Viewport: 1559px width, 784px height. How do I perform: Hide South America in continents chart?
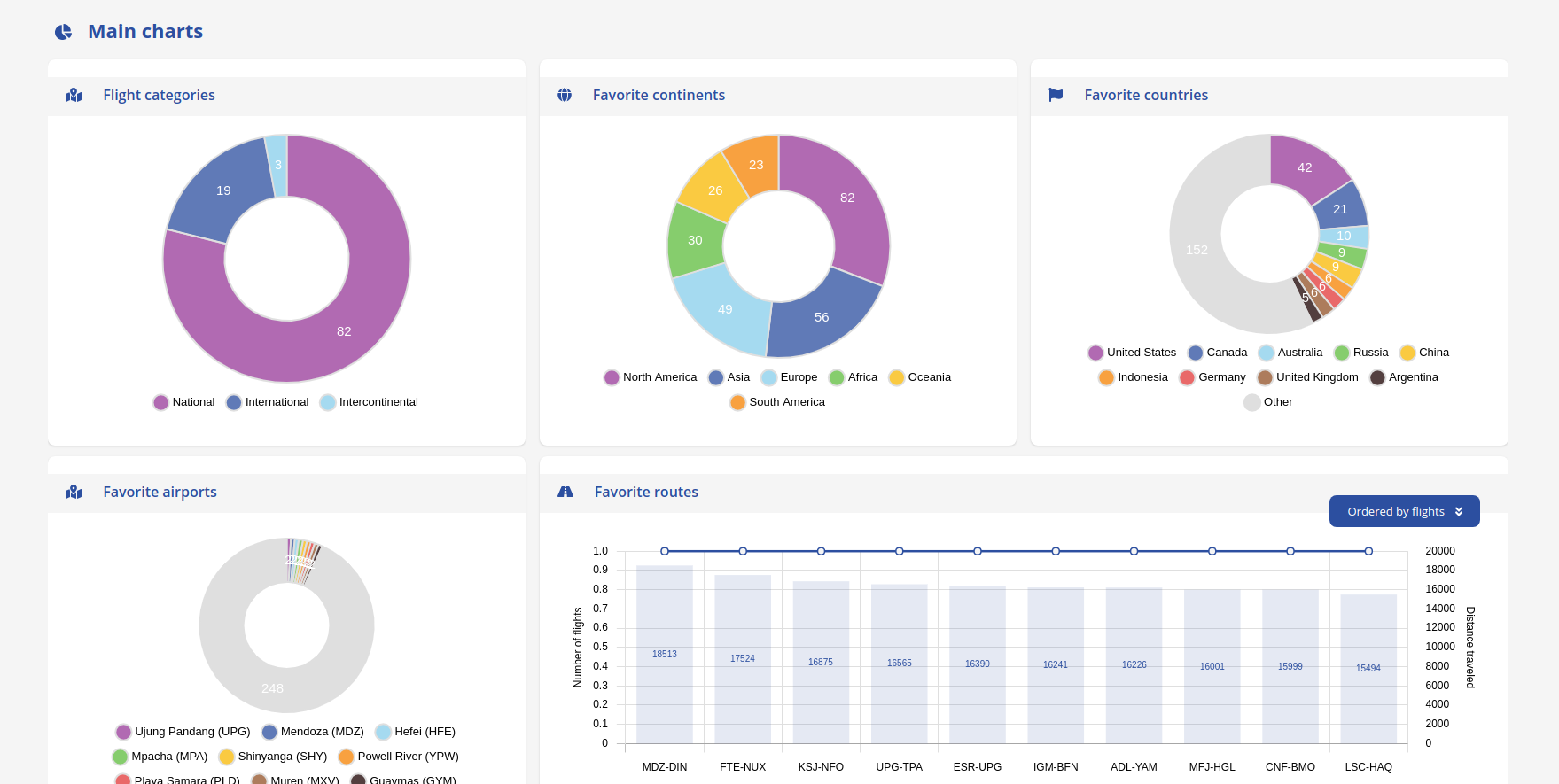click(777, 402)
